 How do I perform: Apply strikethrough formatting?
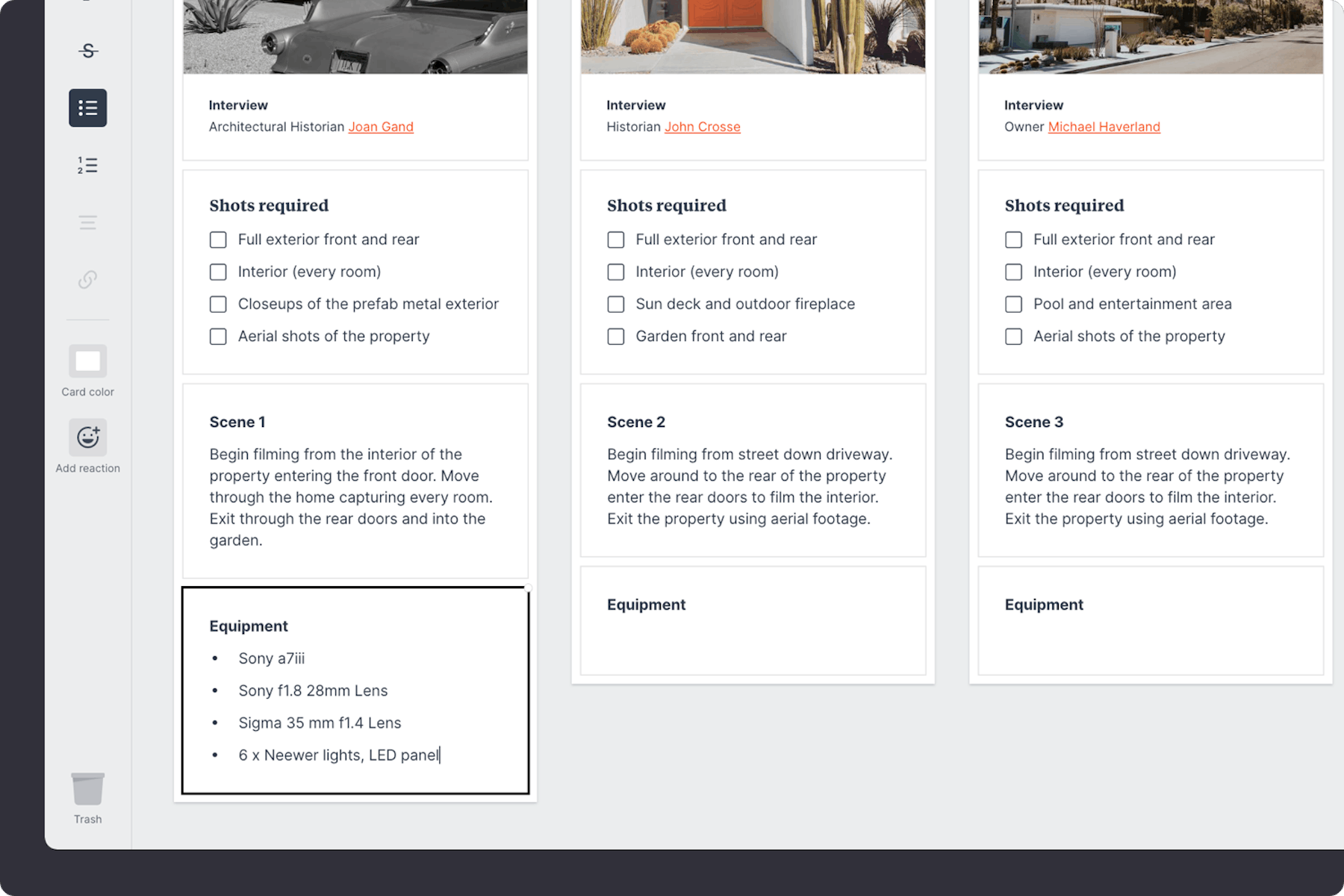pos(87,52)
